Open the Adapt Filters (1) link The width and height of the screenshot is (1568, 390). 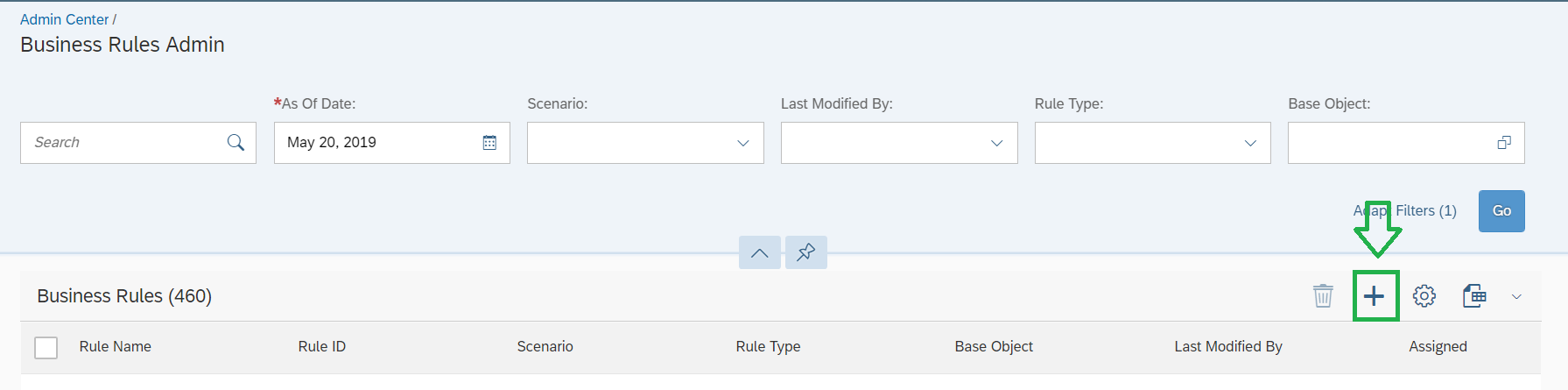click(x=1404, y=211)
